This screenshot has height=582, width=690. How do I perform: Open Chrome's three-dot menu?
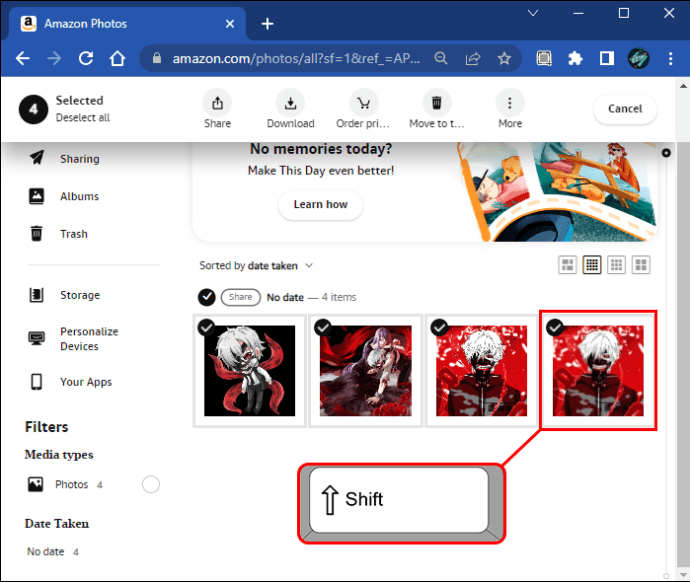point(670,58)
